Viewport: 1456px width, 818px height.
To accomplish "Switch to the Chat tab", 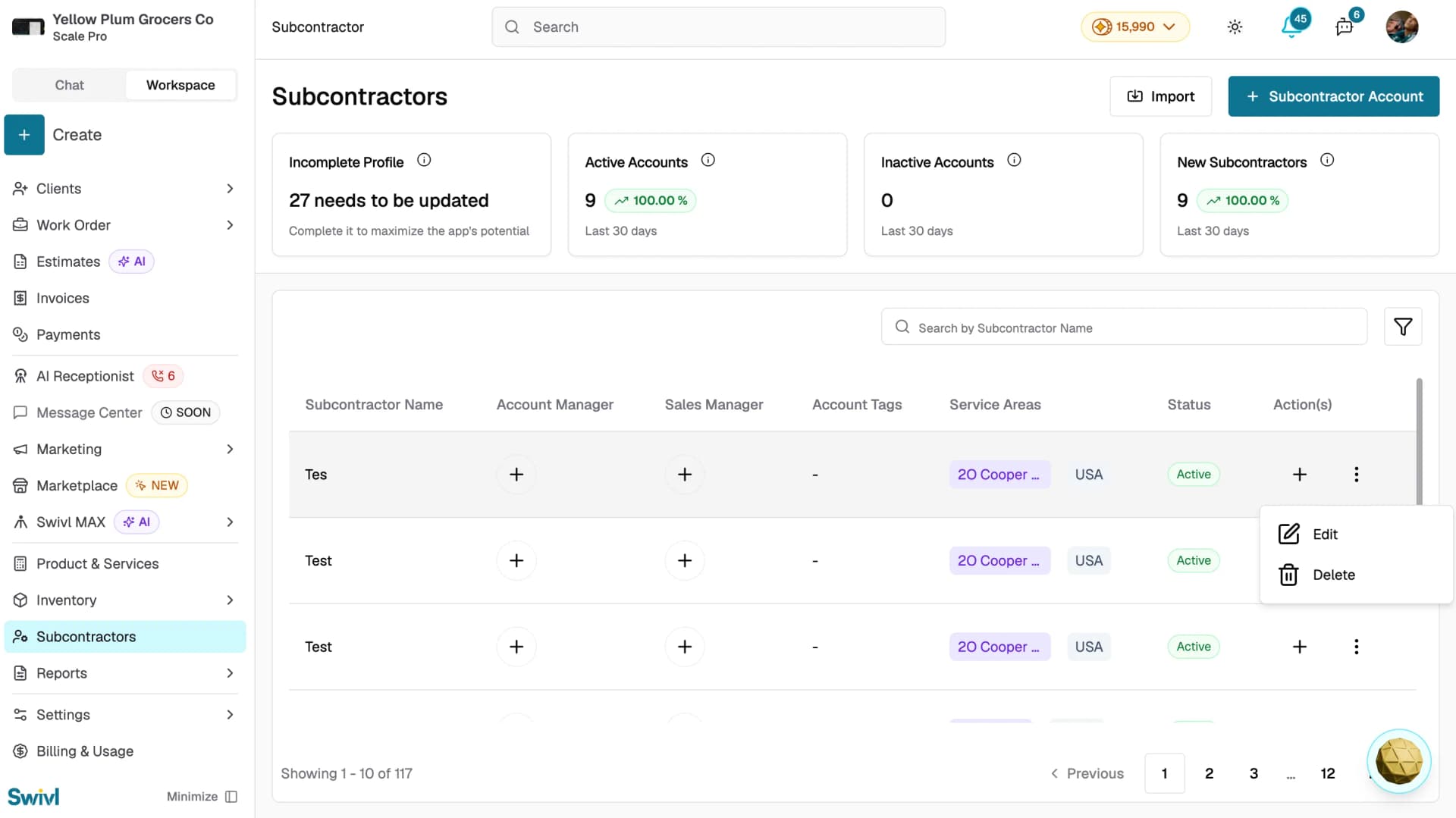I will [x=69, y=85].
